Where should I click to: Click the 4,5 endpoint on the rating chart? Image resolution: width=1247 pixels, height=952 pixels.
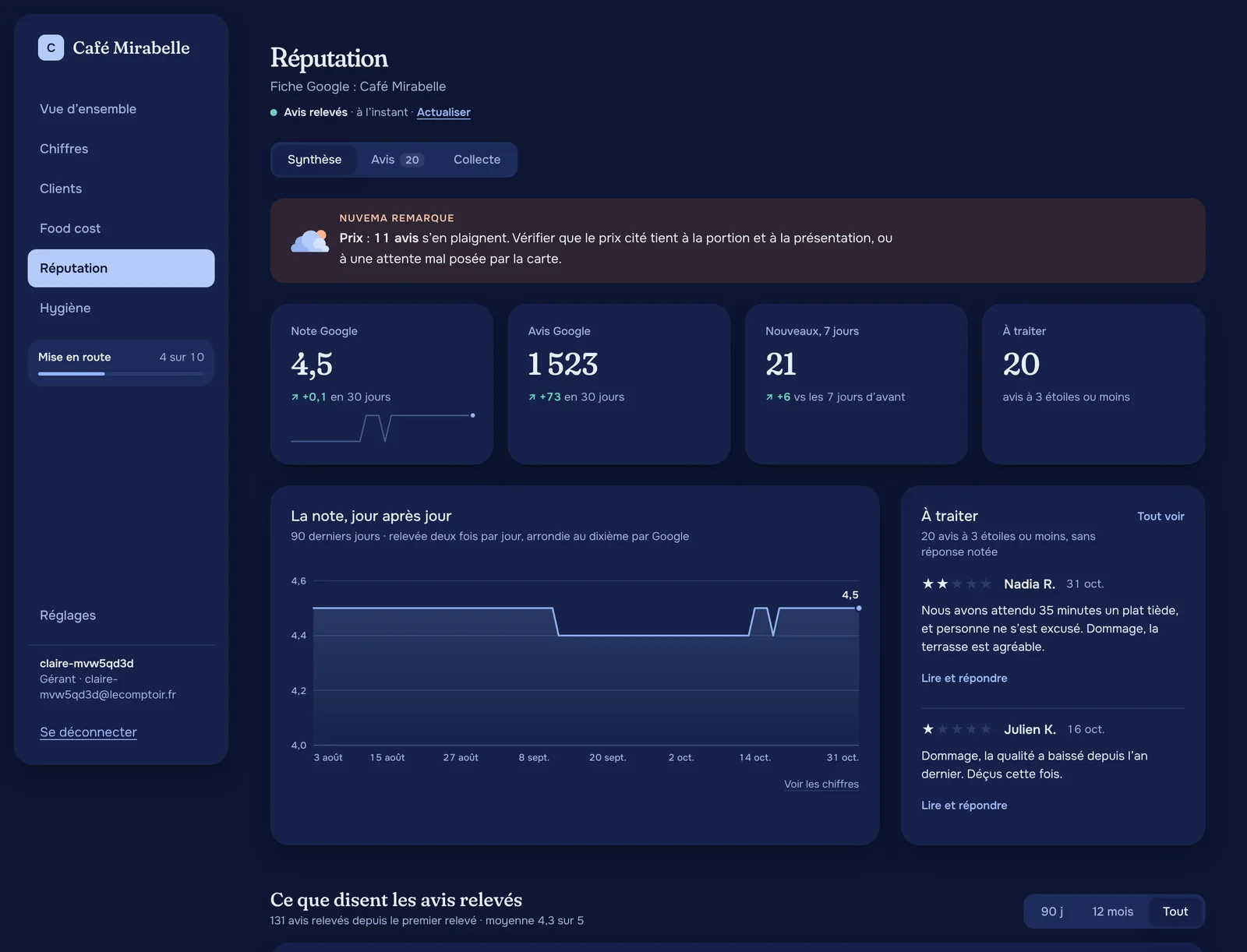tap(859, 608)
